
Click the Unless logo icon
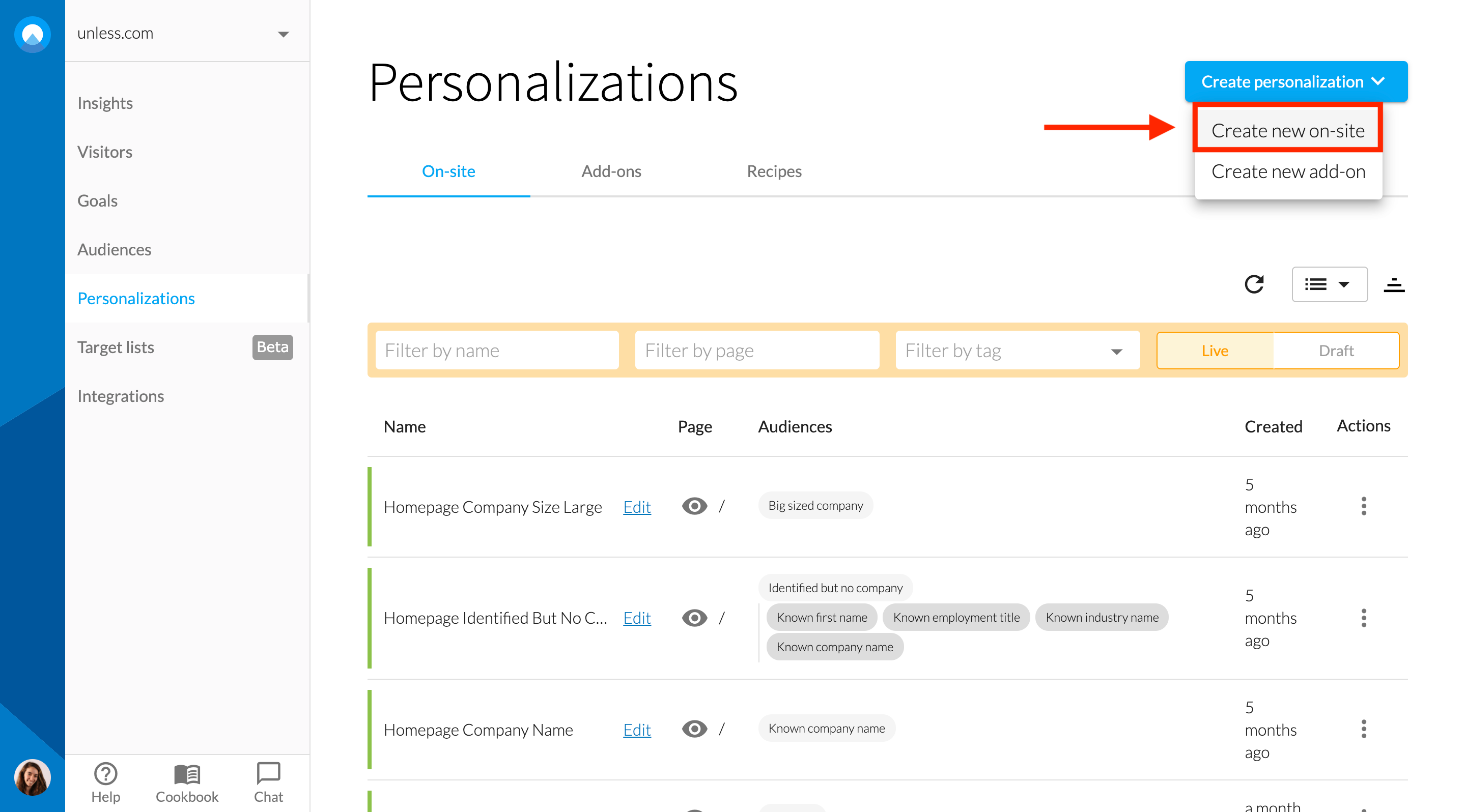(x=33, y=34)
